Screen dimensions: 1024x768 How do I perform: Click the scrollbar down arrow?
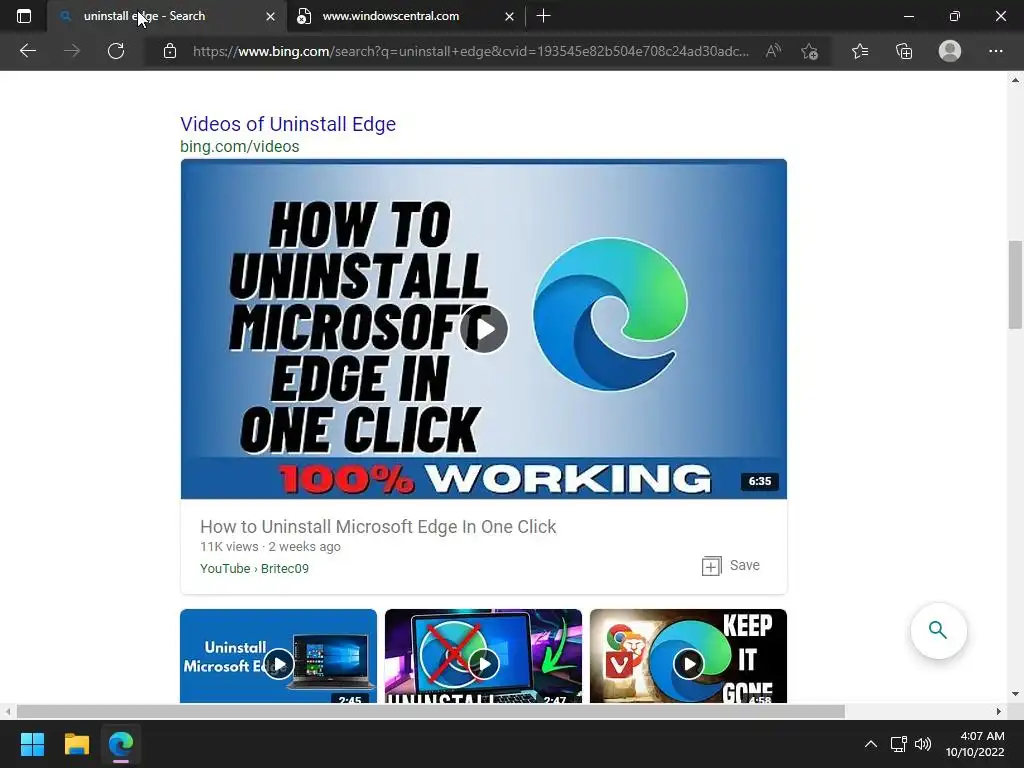tap(1015, 694)
